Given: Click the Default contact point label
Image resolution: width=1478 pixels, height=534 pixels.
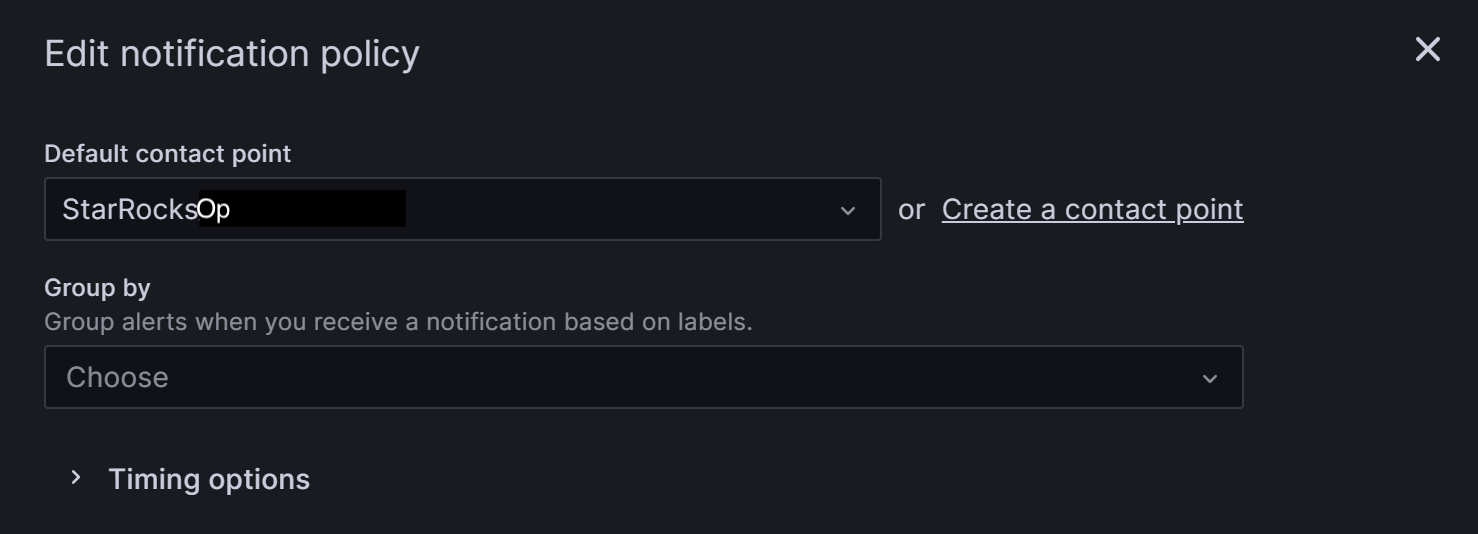Looking at the screenshot, I should click(x=168, y=154).
